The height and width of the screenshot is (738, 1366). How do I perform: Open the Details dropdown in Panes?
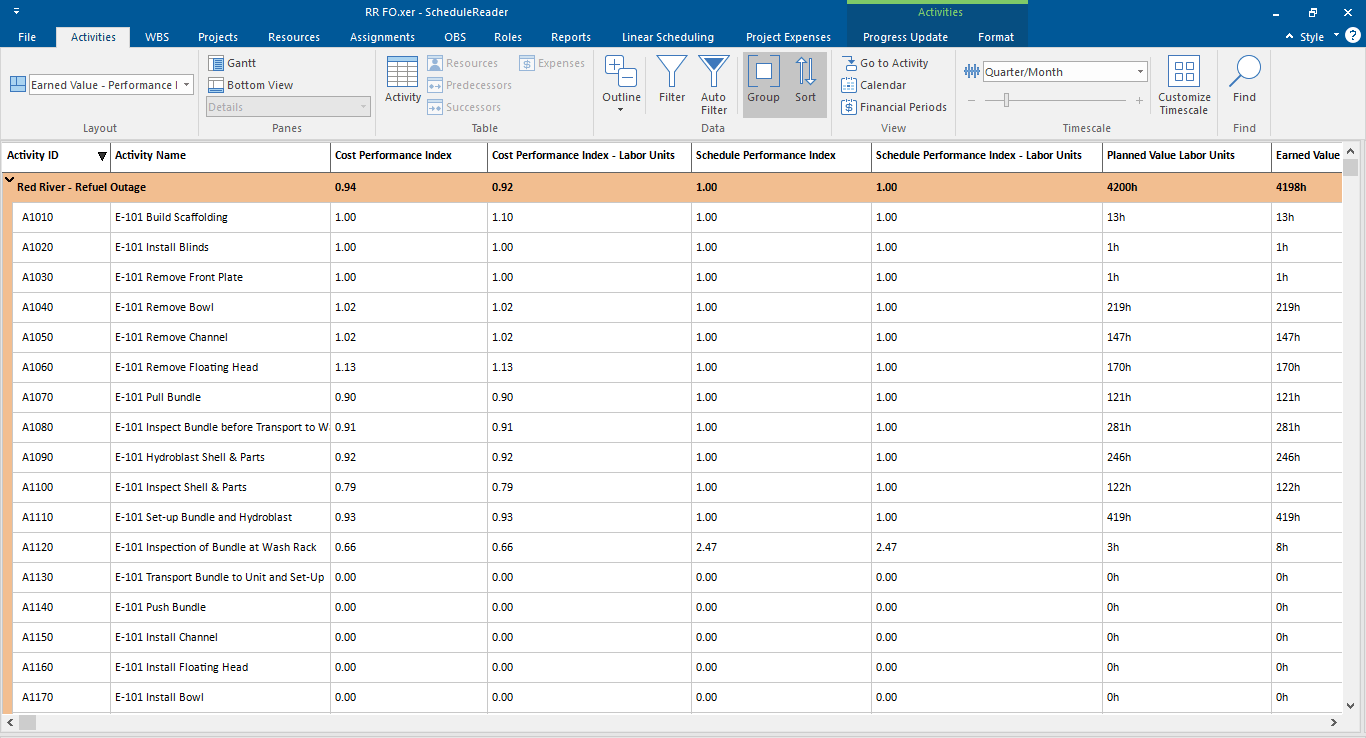tap(362, 107)
